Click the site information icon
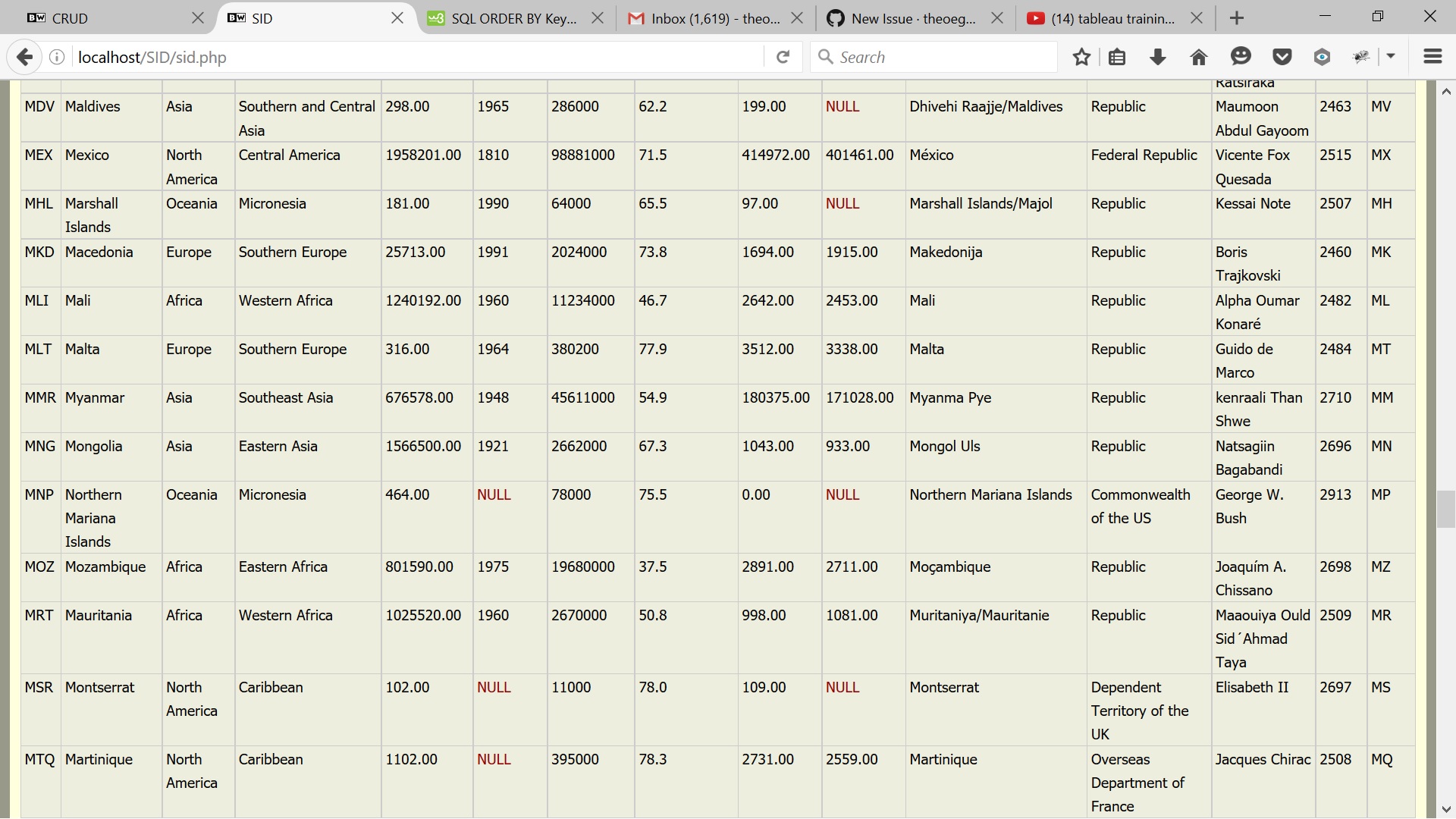Screen dimensions: 1456x819 57,57
